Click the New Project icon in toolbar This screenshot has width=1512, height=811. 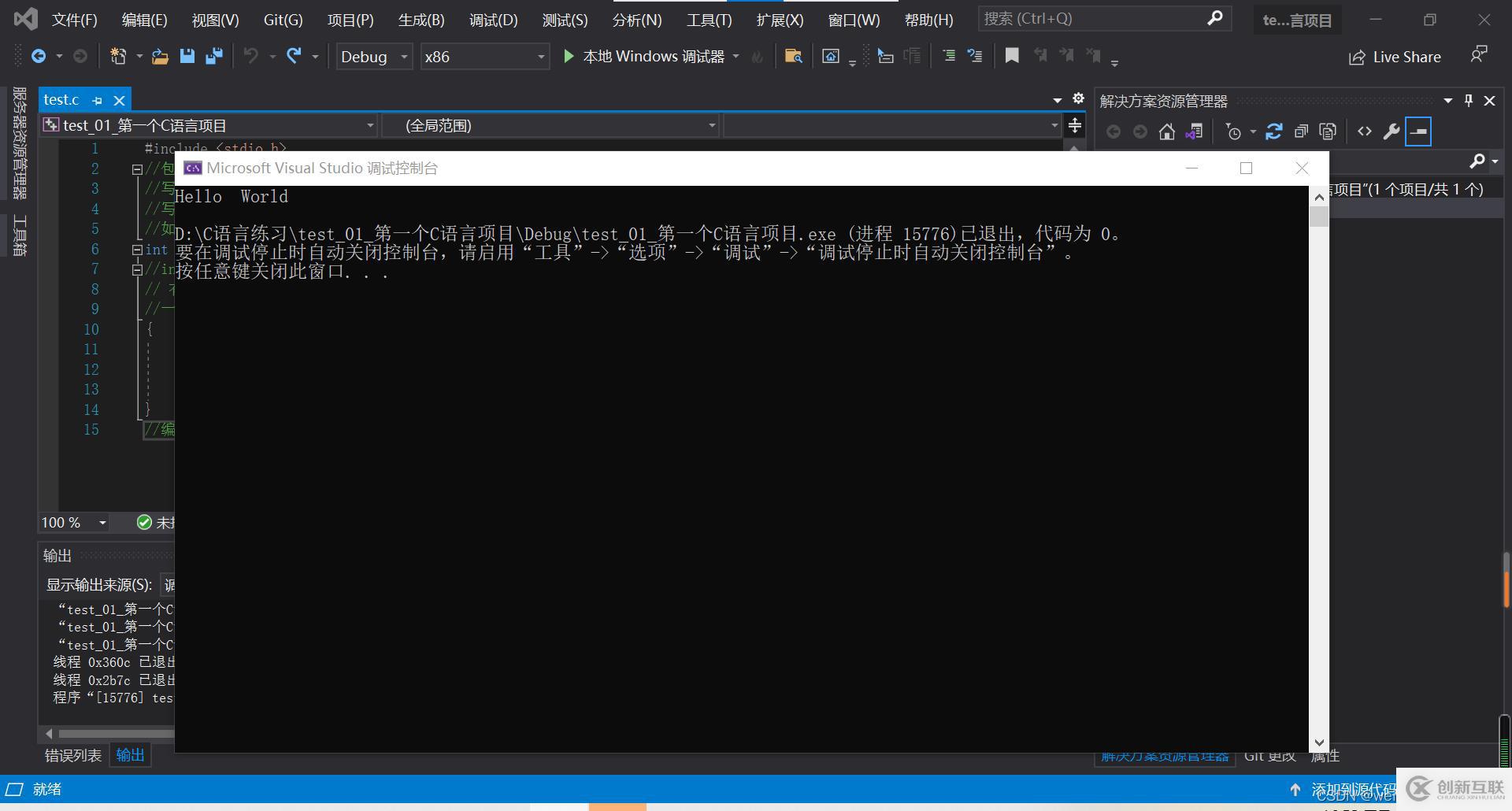tap(118, 56)
